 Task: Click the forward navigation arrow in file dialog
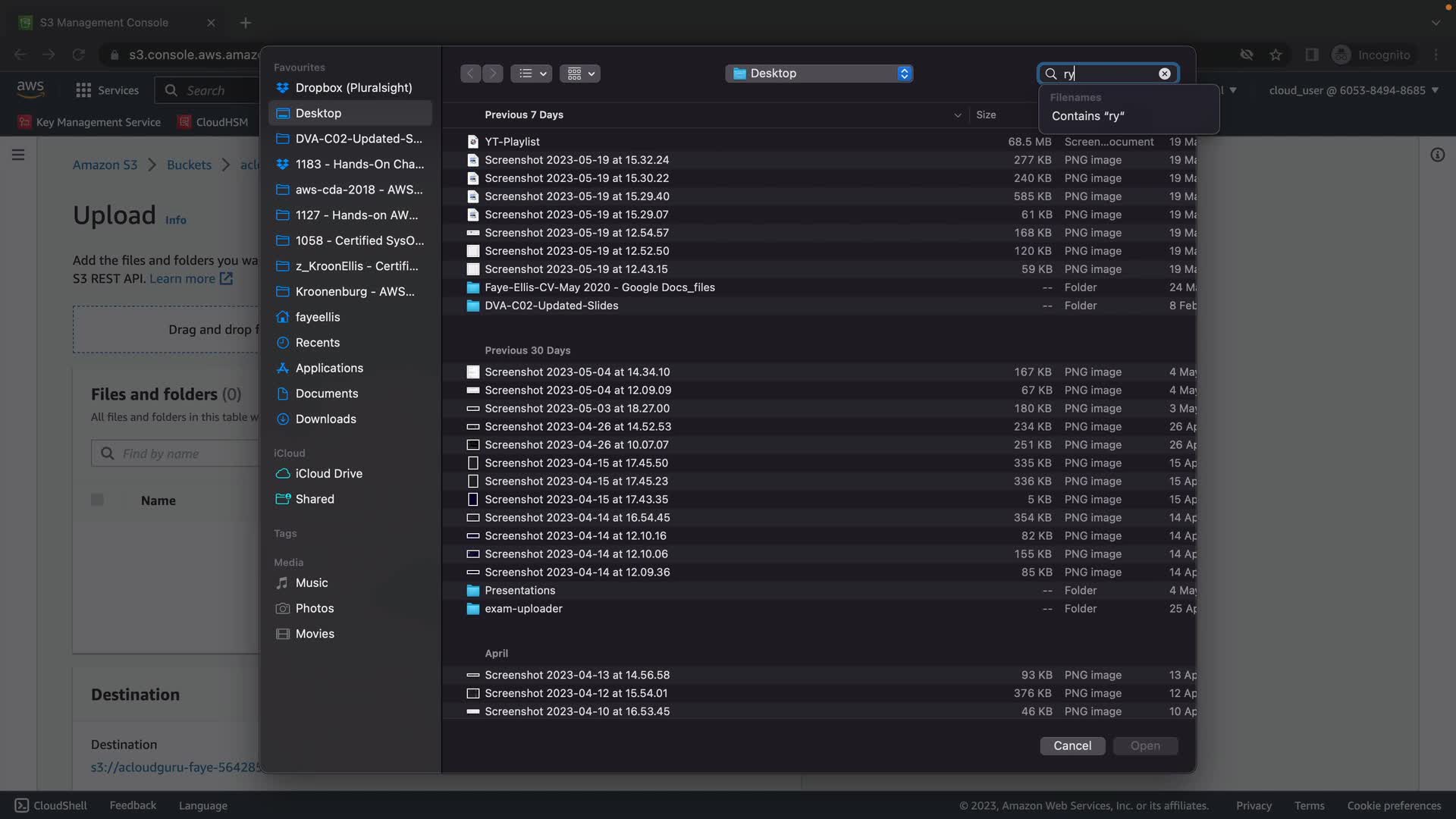[492, 74]
